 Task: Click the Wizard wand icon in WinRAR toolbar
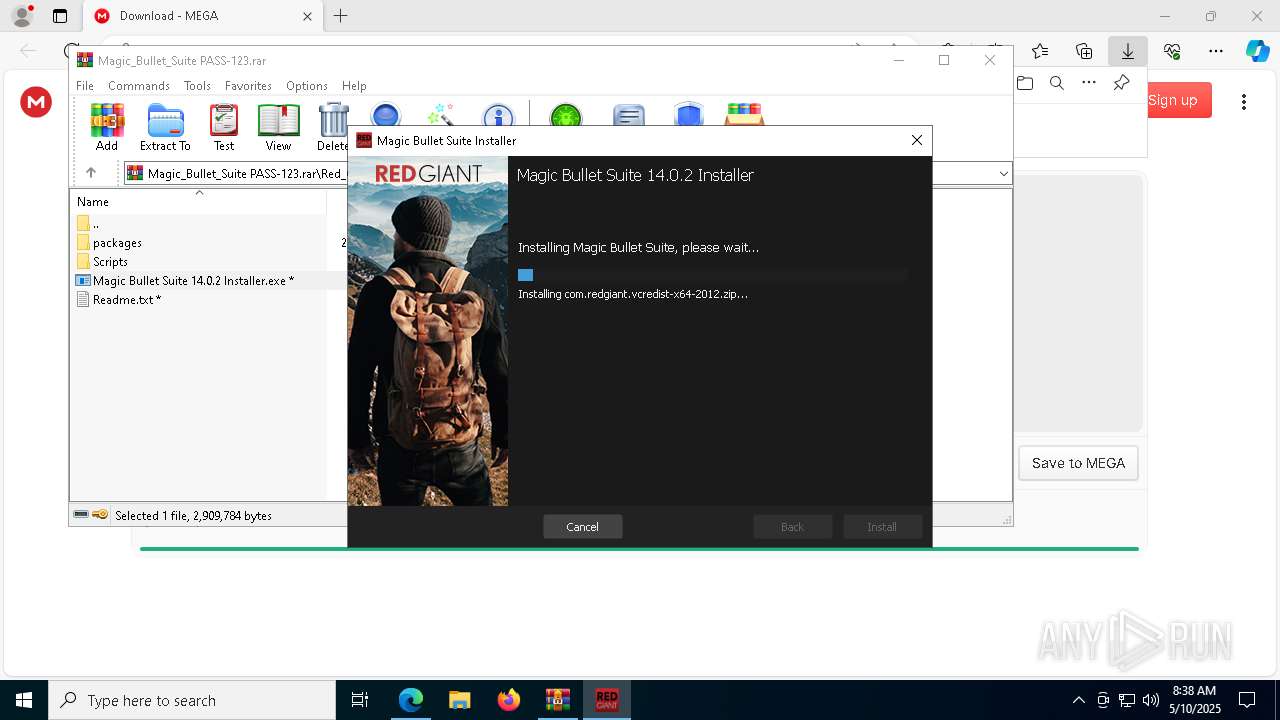click(x=440, y=114)
